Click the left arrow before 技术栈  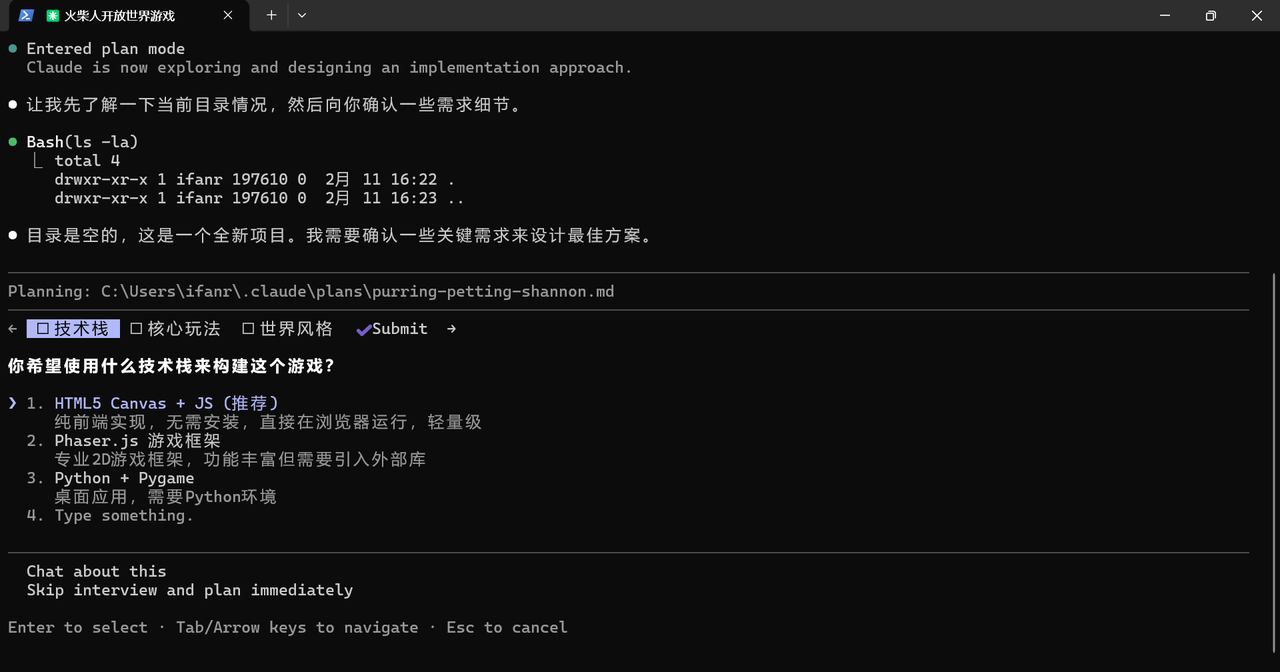(12, 329)
